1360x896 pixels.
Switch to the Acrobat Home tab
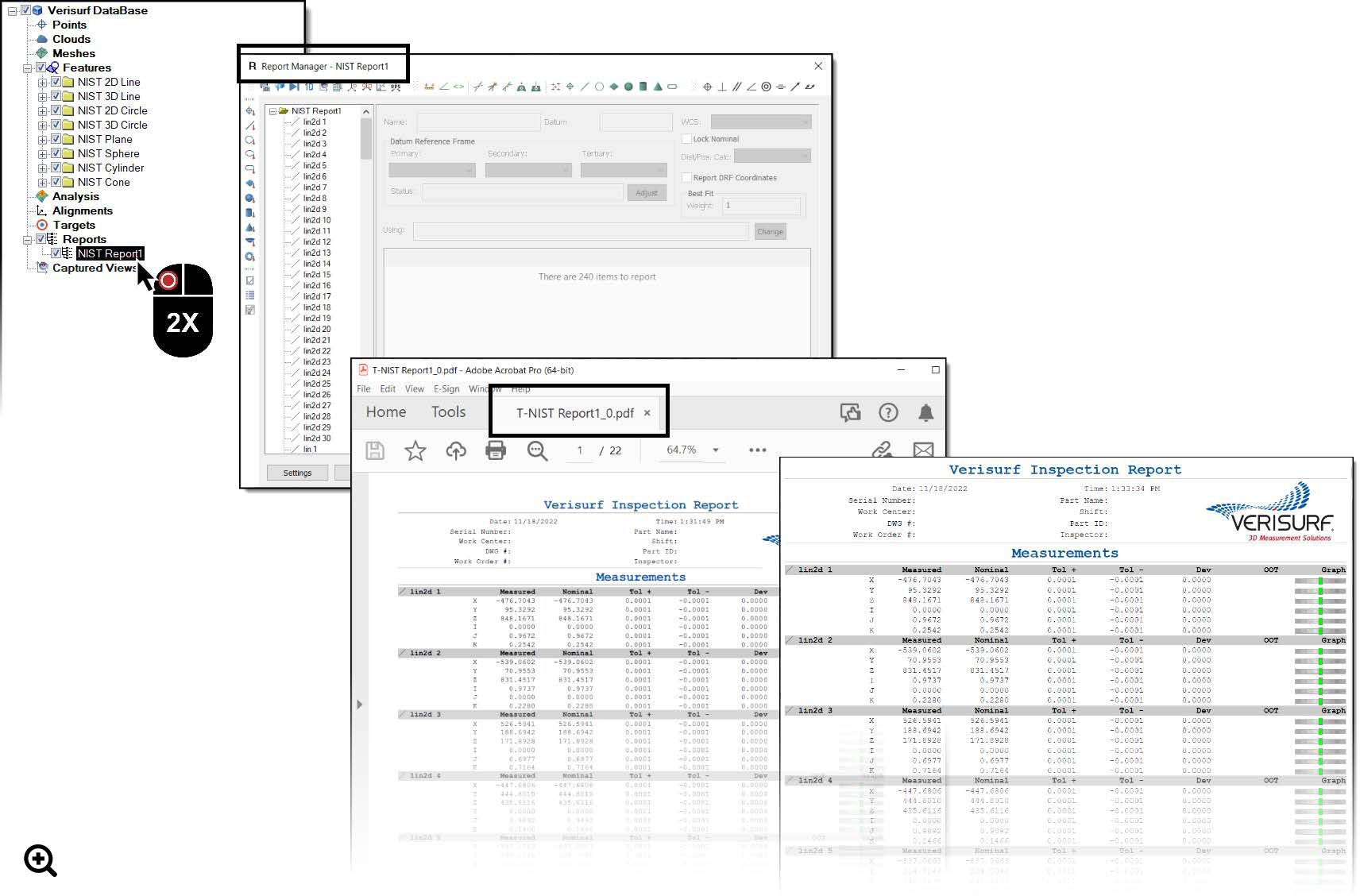[386, 412]
